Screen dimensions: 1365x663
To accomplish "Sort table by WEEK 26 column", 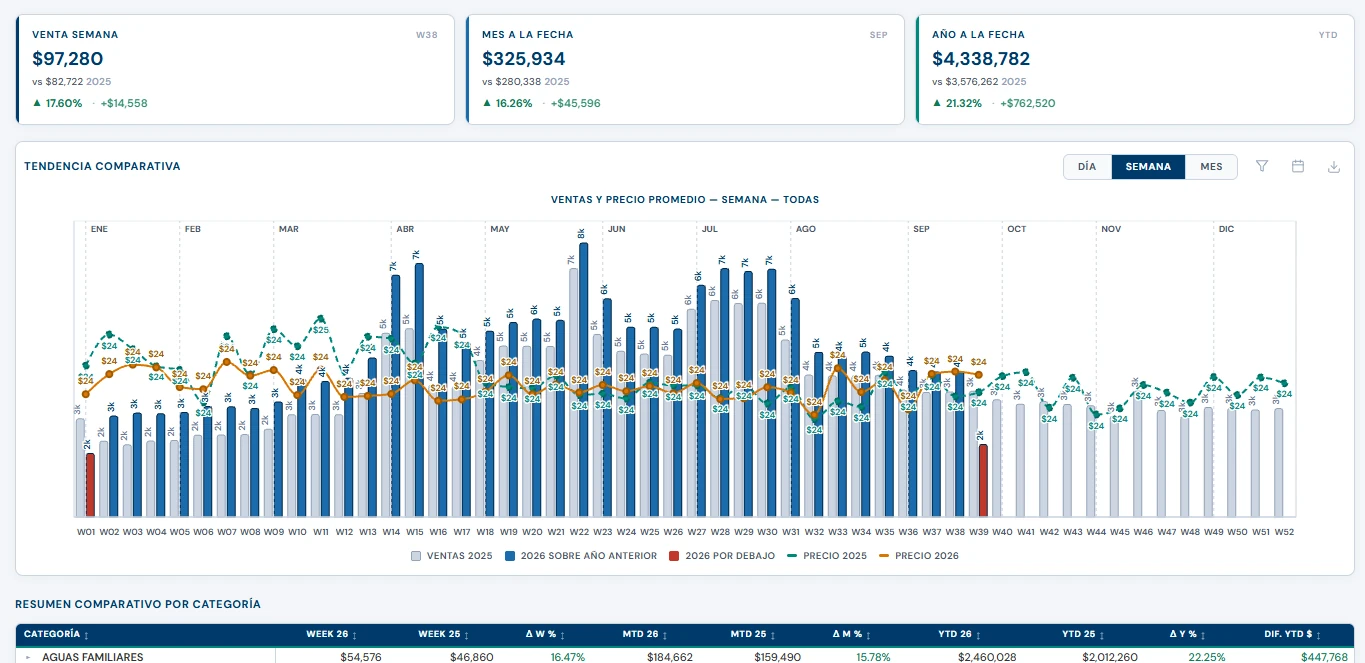I will 332,635.
